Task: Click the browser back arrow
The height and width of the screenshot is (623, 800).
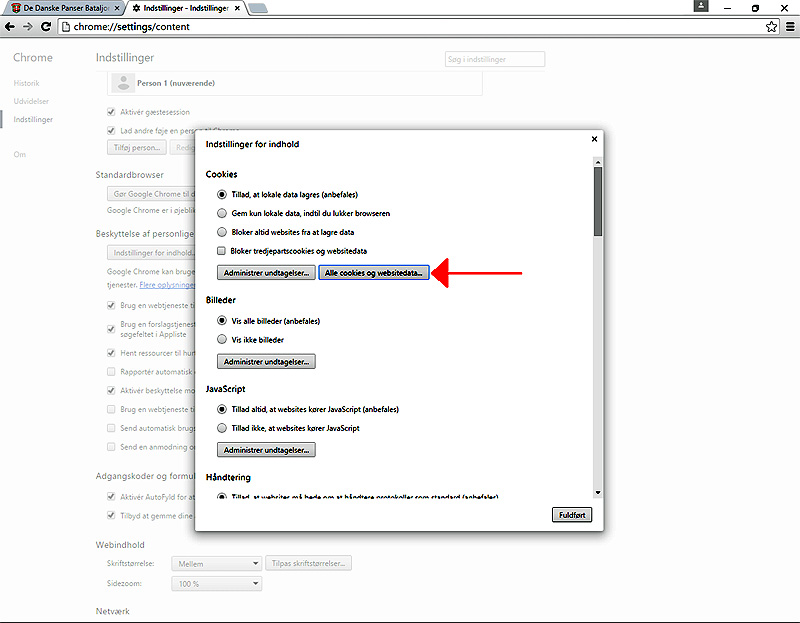Action: click(x=12, y=27)
